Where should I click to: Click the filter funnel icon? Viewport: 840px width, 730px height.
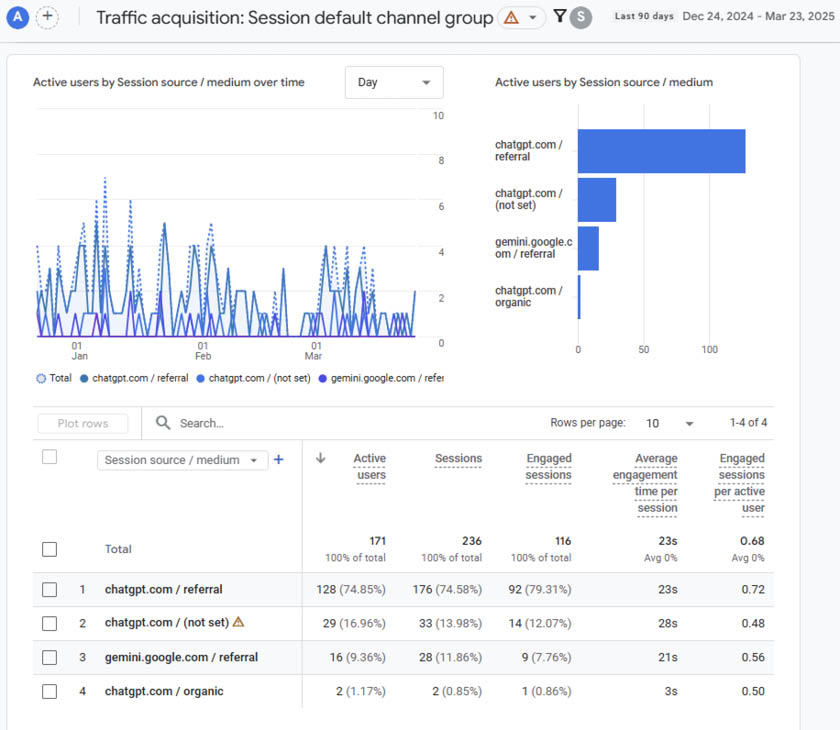pos(560,17)
